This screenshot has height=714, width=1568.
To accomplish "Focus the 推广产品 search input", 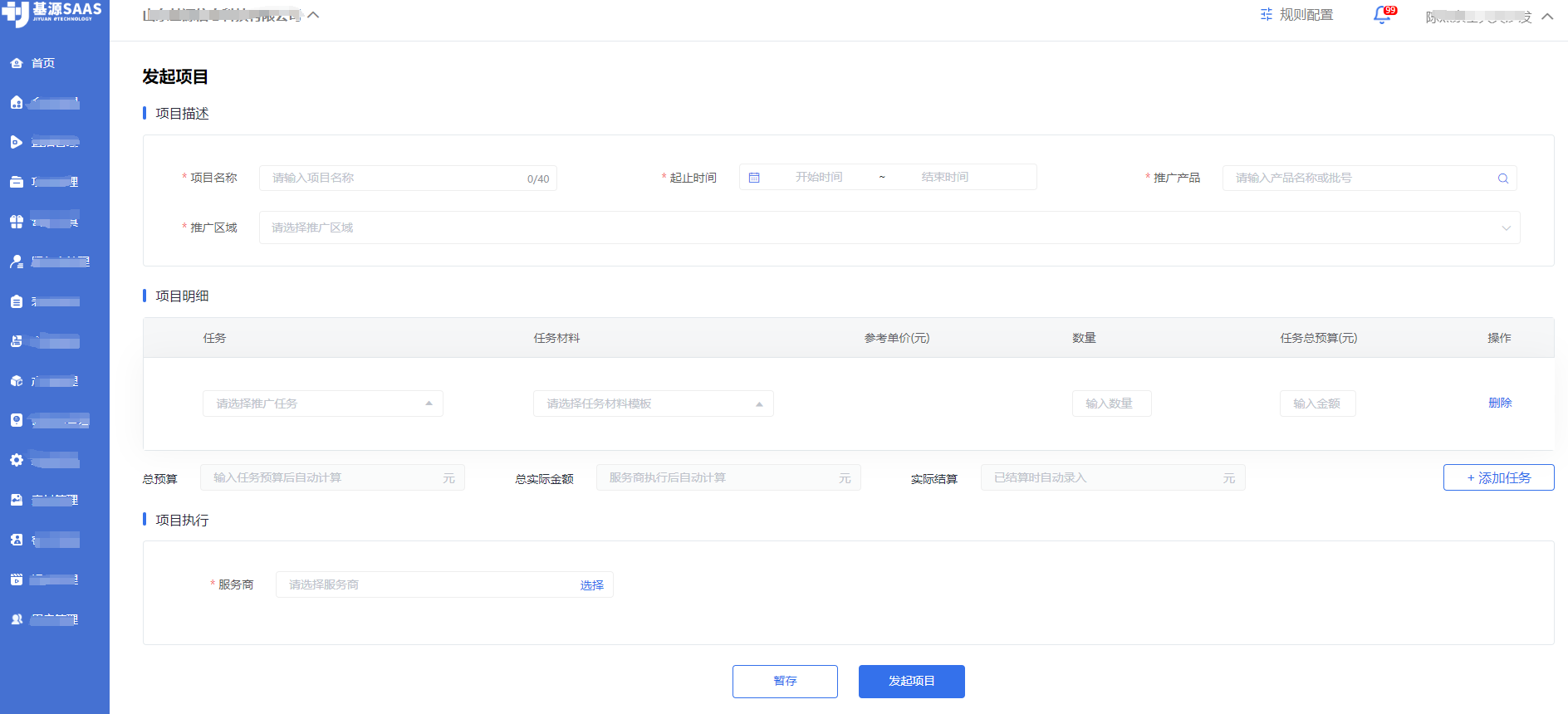I will click(x=1370, y=178).
